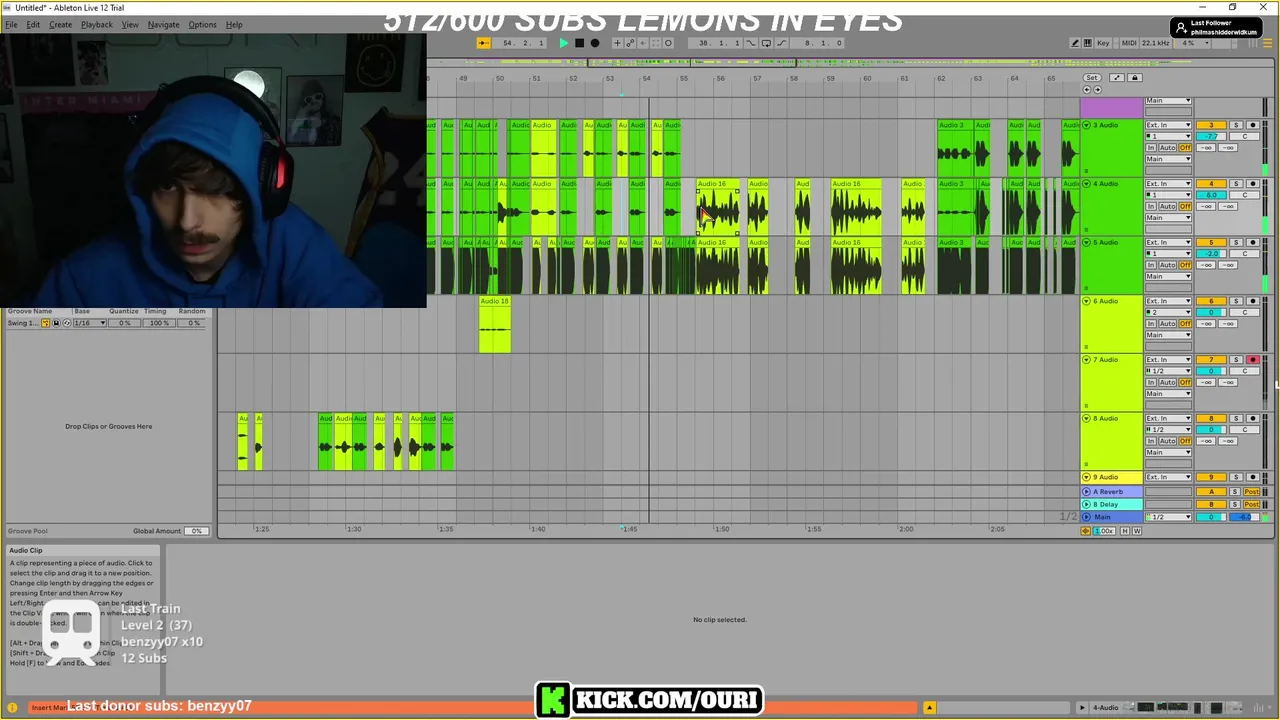Collapse the 5 Audio track
The image size is (1280, 720).
pos(1087,242)
